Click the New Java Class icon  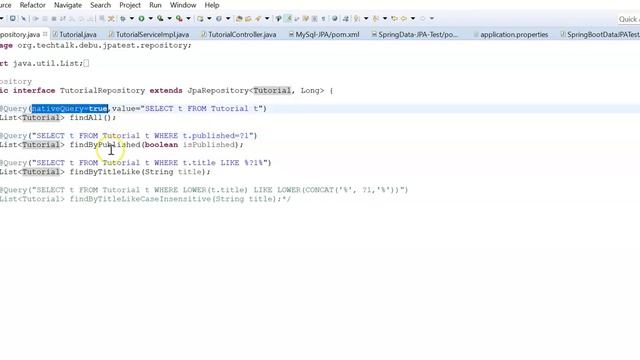[x=219, y=18]
